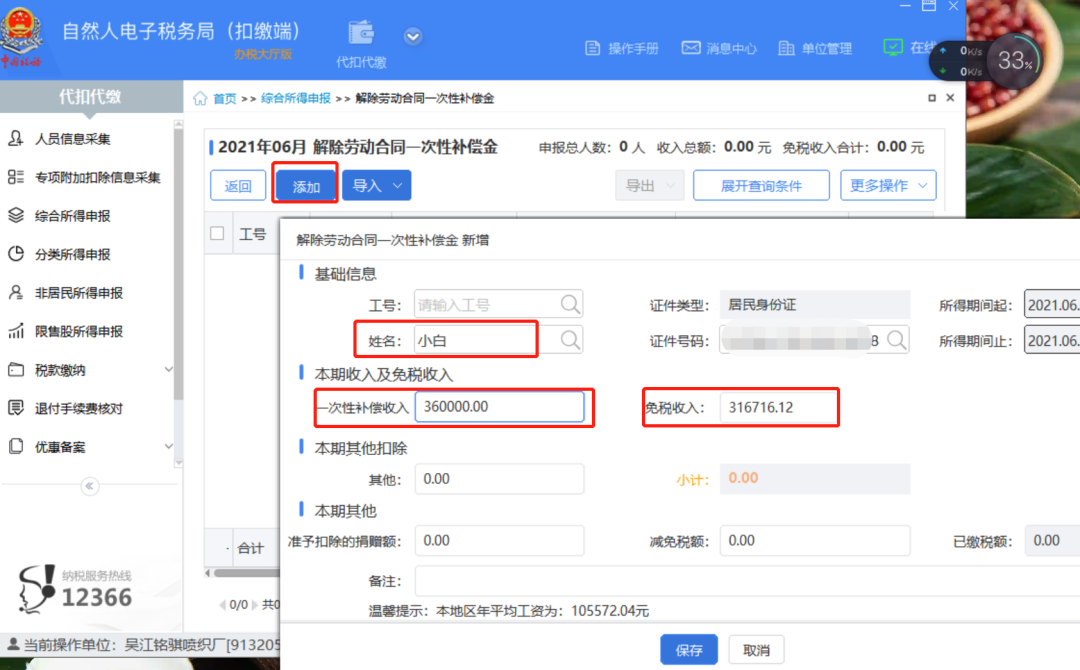Select the 非居民所得申报 person icon

point(15,292)
